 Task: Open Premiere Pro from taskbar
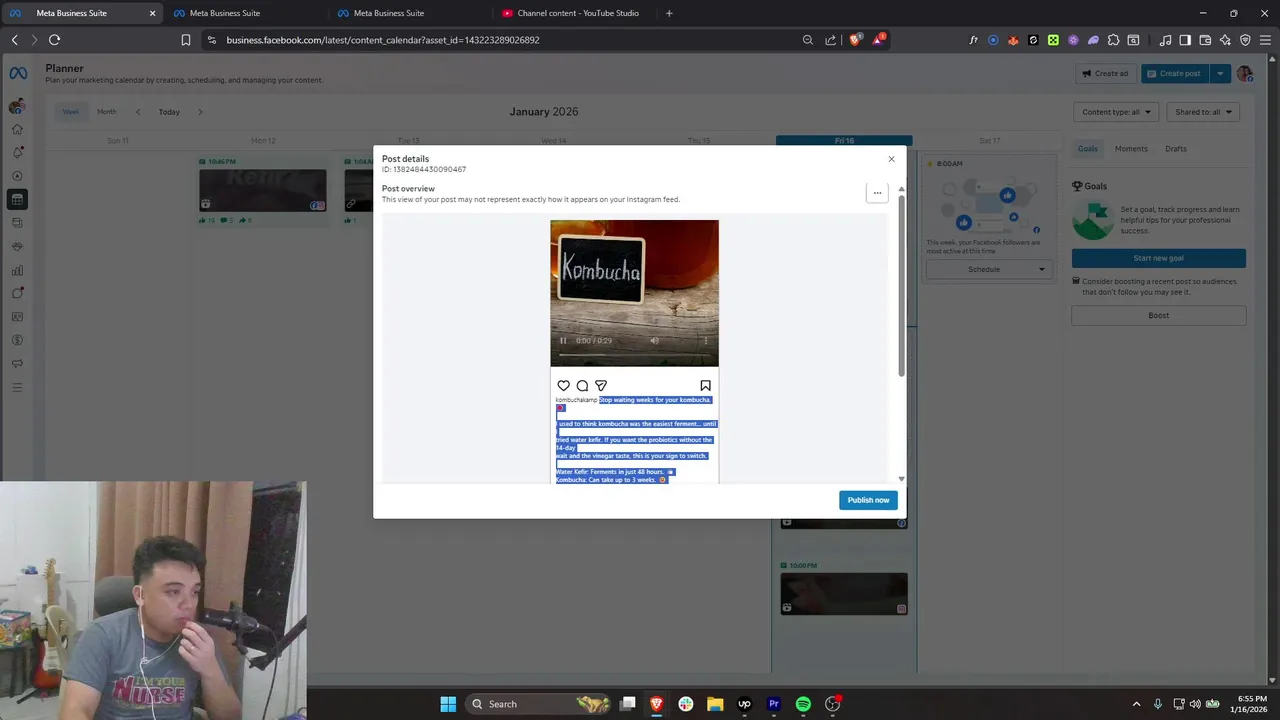tap(773, 704)
